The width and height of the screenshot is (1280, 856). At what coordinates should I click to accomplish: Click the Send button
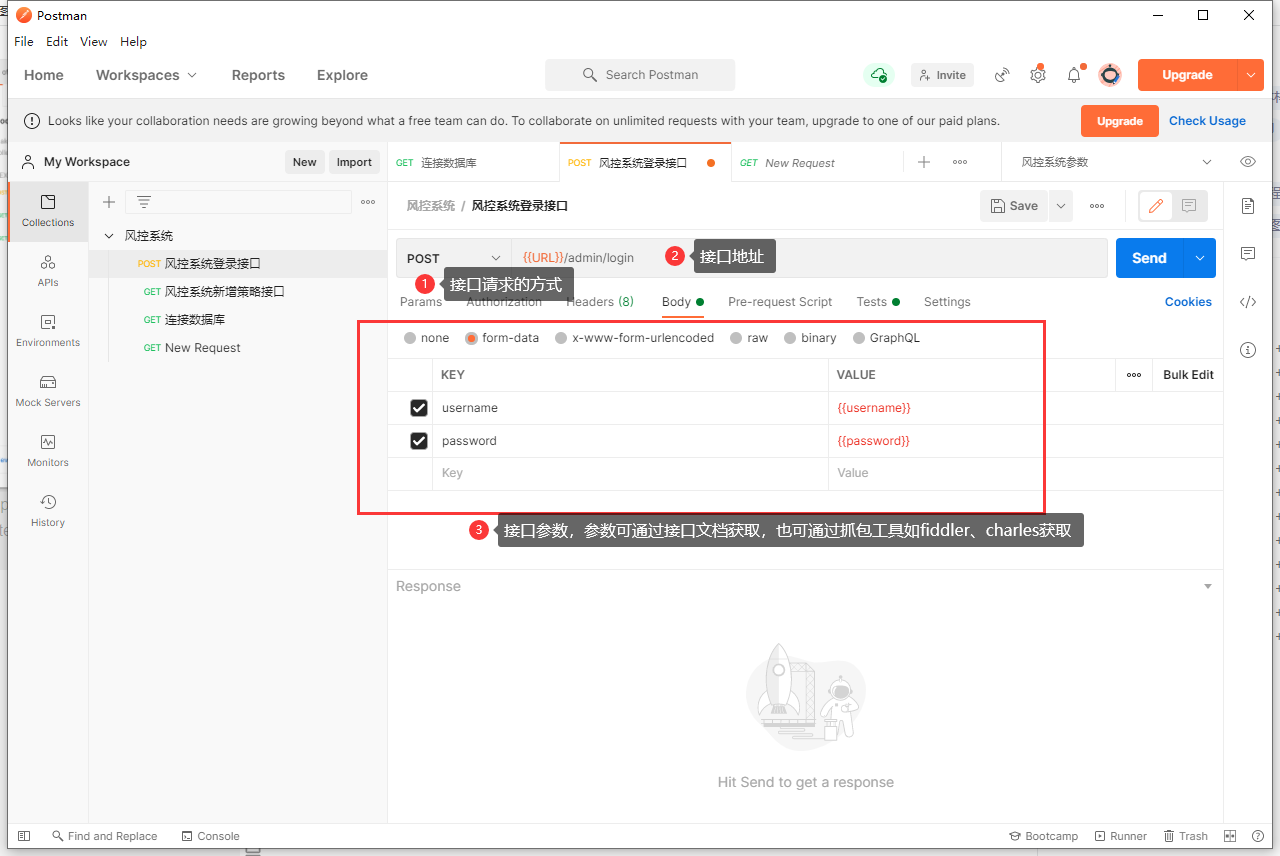click(1148, 257)
